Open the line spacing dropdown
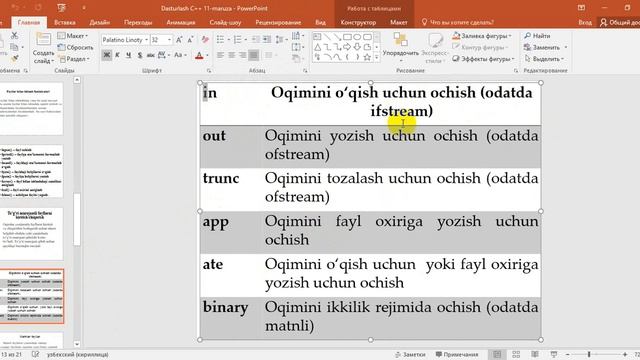Viewport: 640px width, 360px height. click(281, 40)
